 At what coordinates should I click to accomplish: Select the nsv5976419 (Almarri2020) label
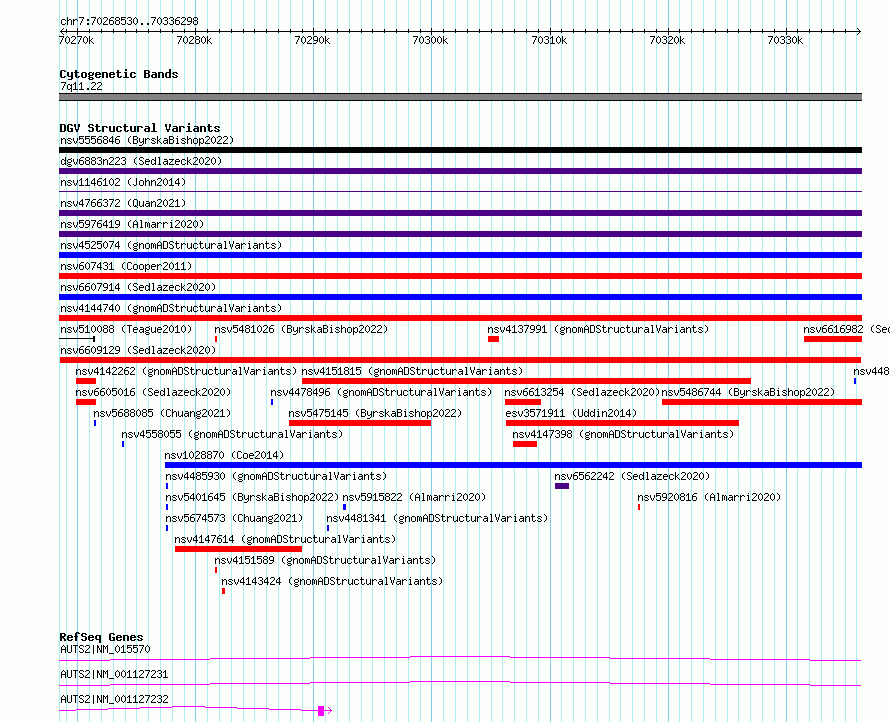point(132,224)
